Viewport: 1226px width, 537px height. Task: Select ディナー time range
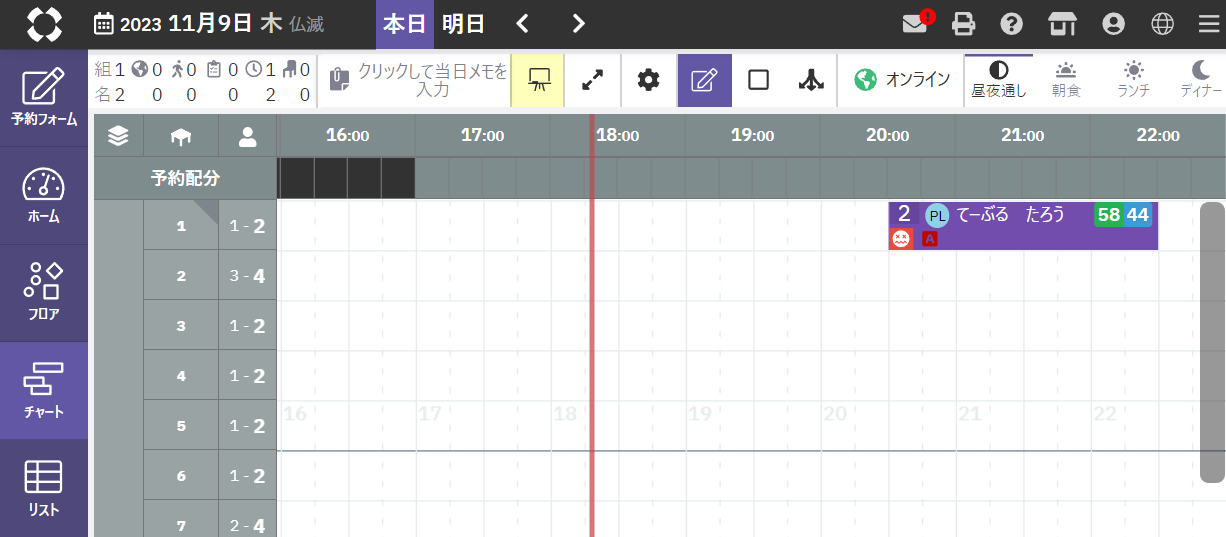(1200, 81)
